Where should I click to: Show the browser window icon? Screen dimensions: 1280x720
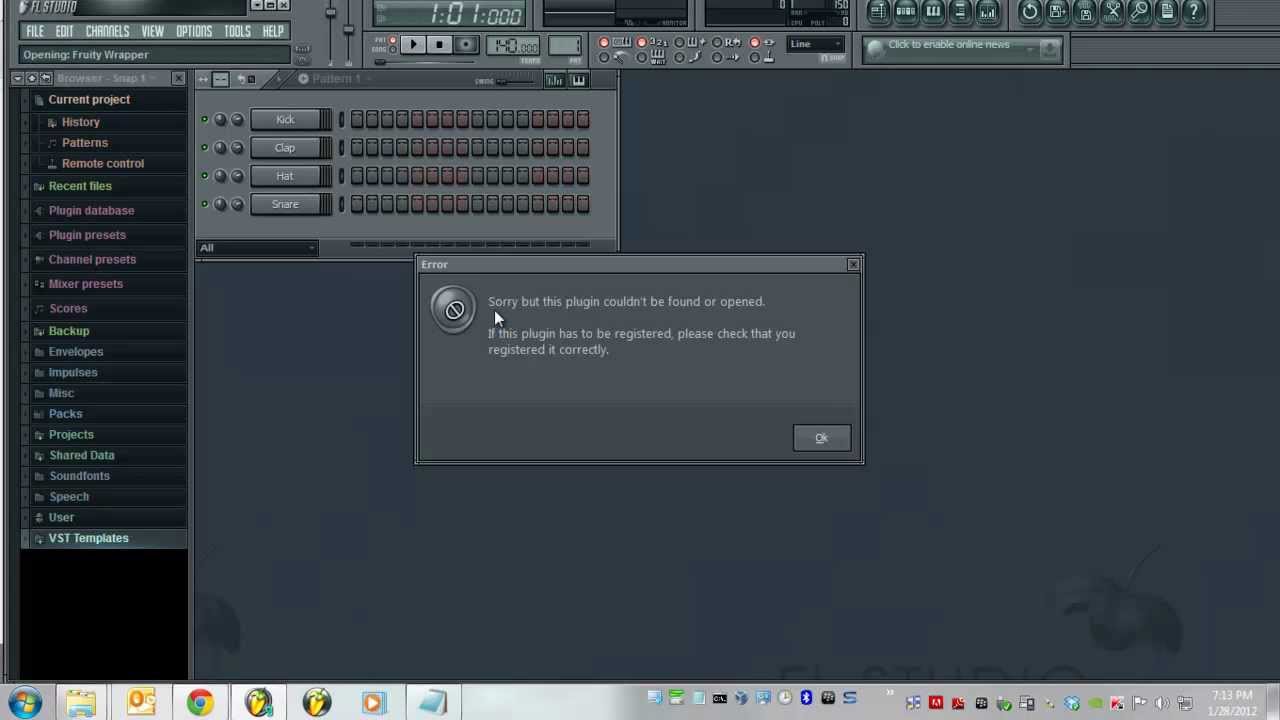click(960, 11)
